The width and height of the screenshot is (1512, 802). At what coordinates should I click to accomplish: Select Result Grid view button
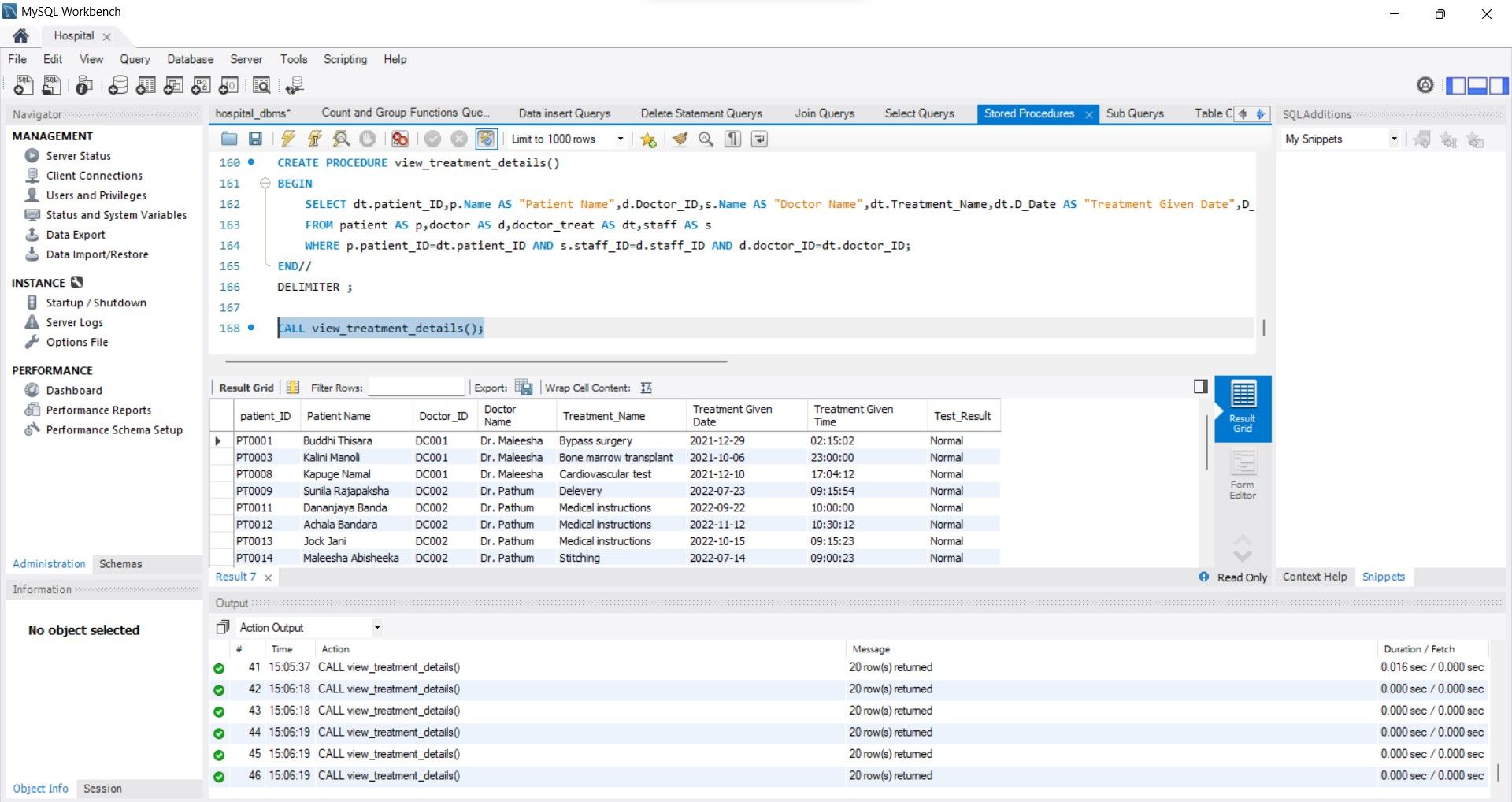tap(1243, 408)
